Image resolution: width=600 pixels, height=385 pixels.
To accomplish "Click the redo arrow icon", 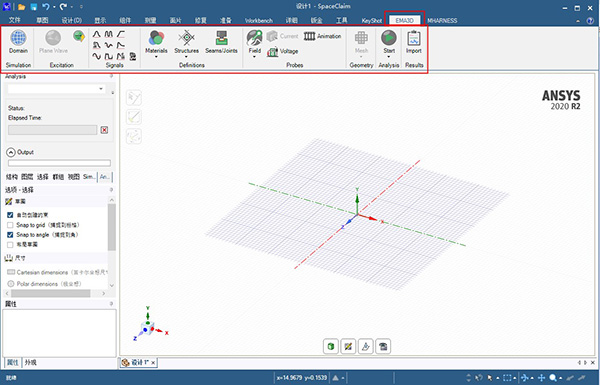I will [x=63, y=7].
